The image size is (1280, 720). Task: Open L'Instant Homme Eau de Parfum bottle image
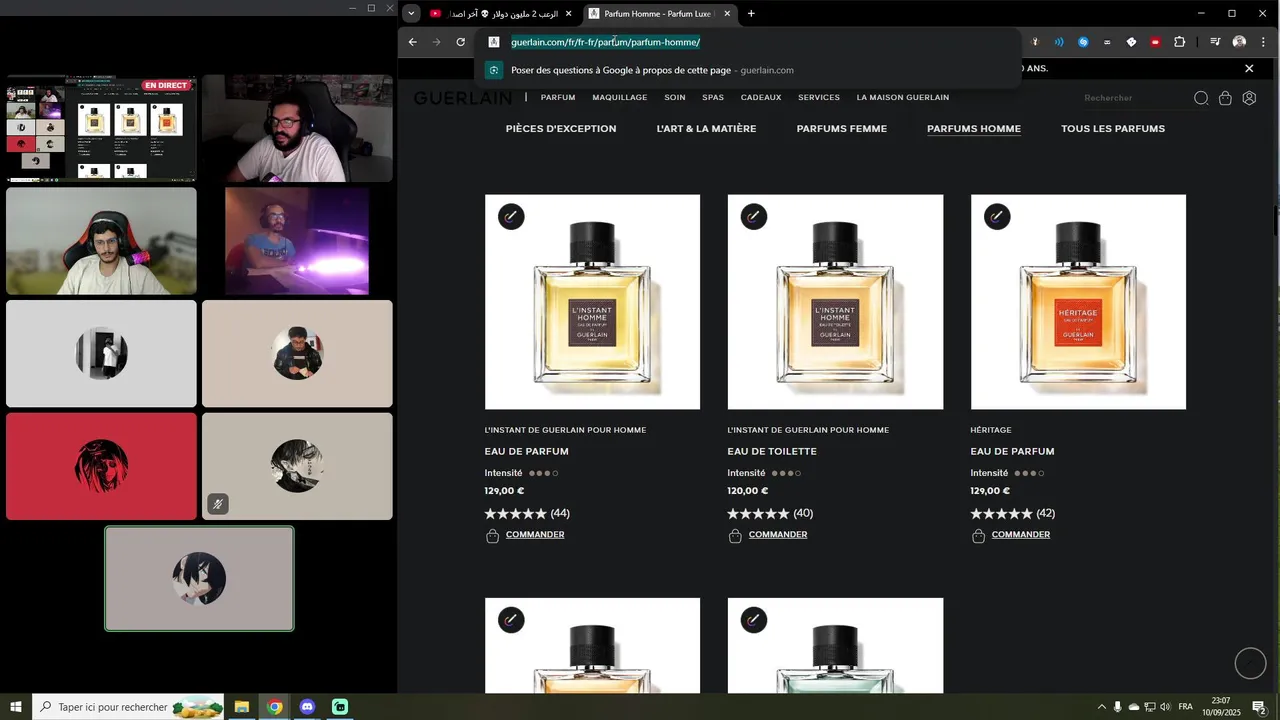coord(592,302)
